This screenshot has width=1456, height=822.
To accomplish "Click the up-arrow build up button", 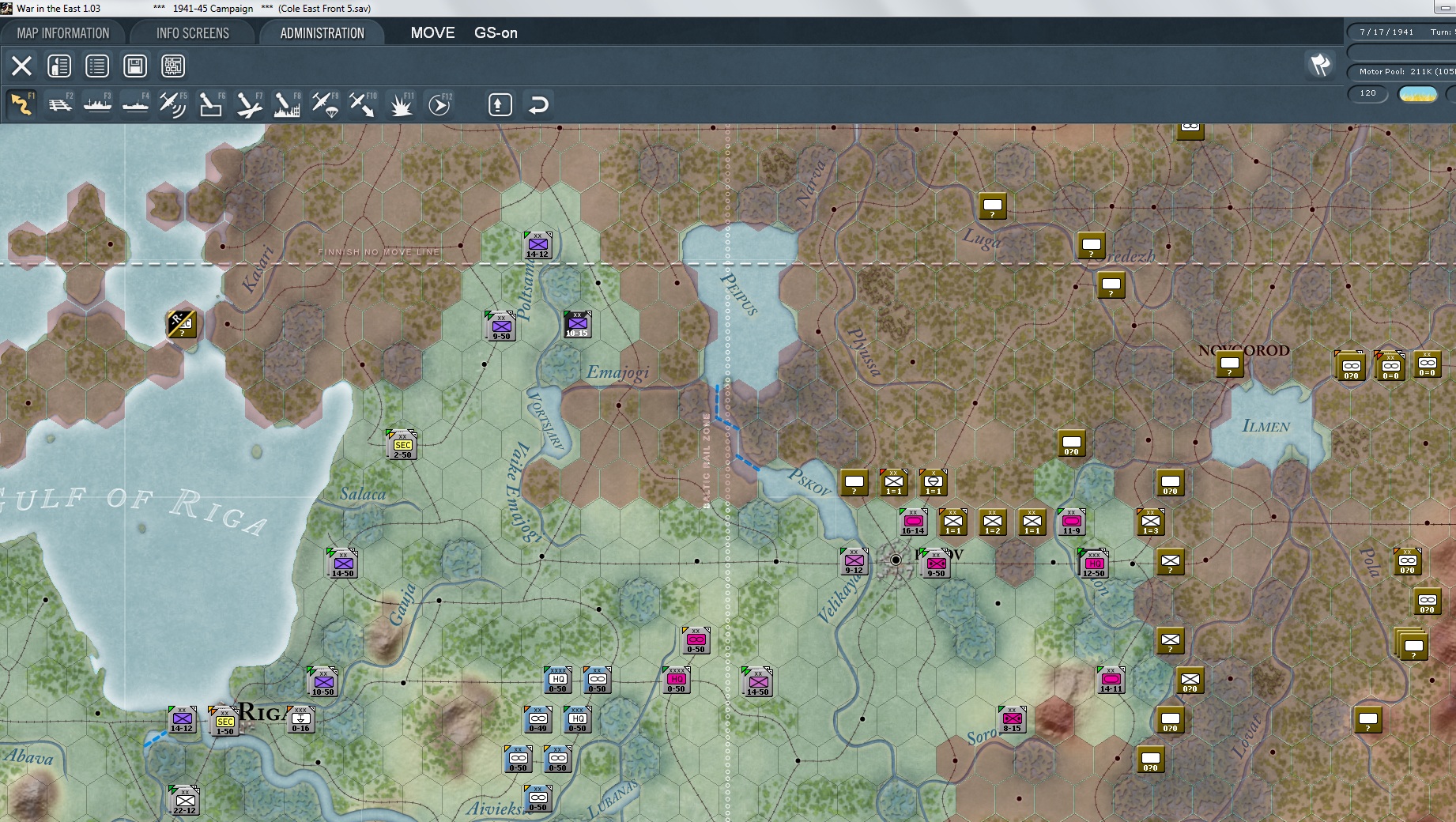I will (500, 104).
